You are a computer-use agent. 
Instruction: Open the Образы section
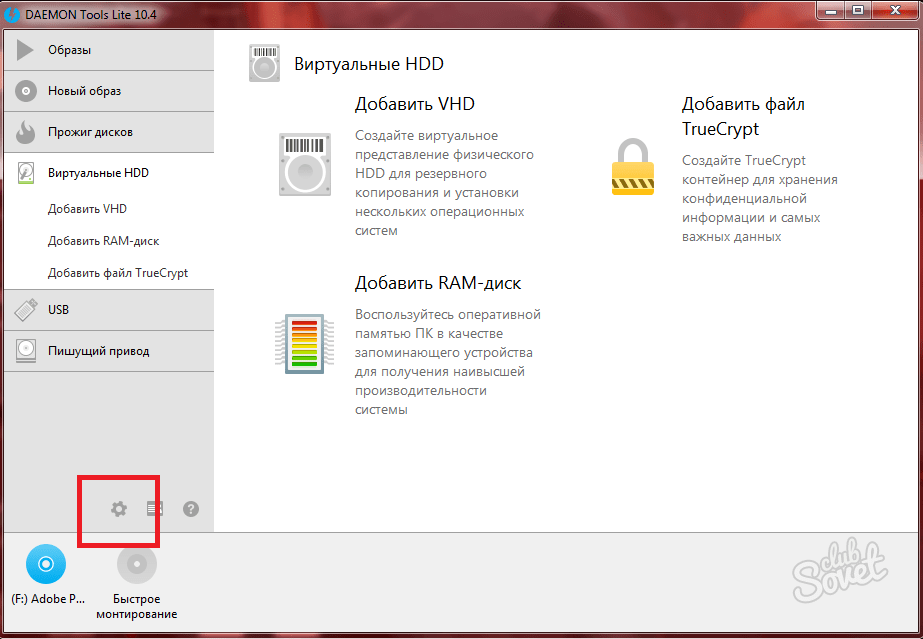point(109,51)
